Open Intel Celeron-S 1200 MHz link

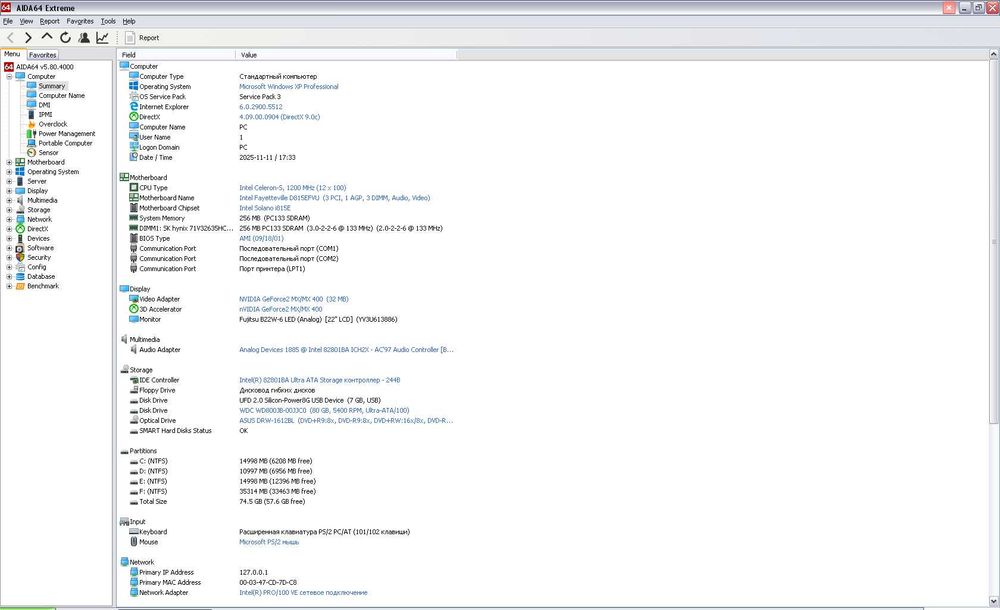[x=293, y=188]
